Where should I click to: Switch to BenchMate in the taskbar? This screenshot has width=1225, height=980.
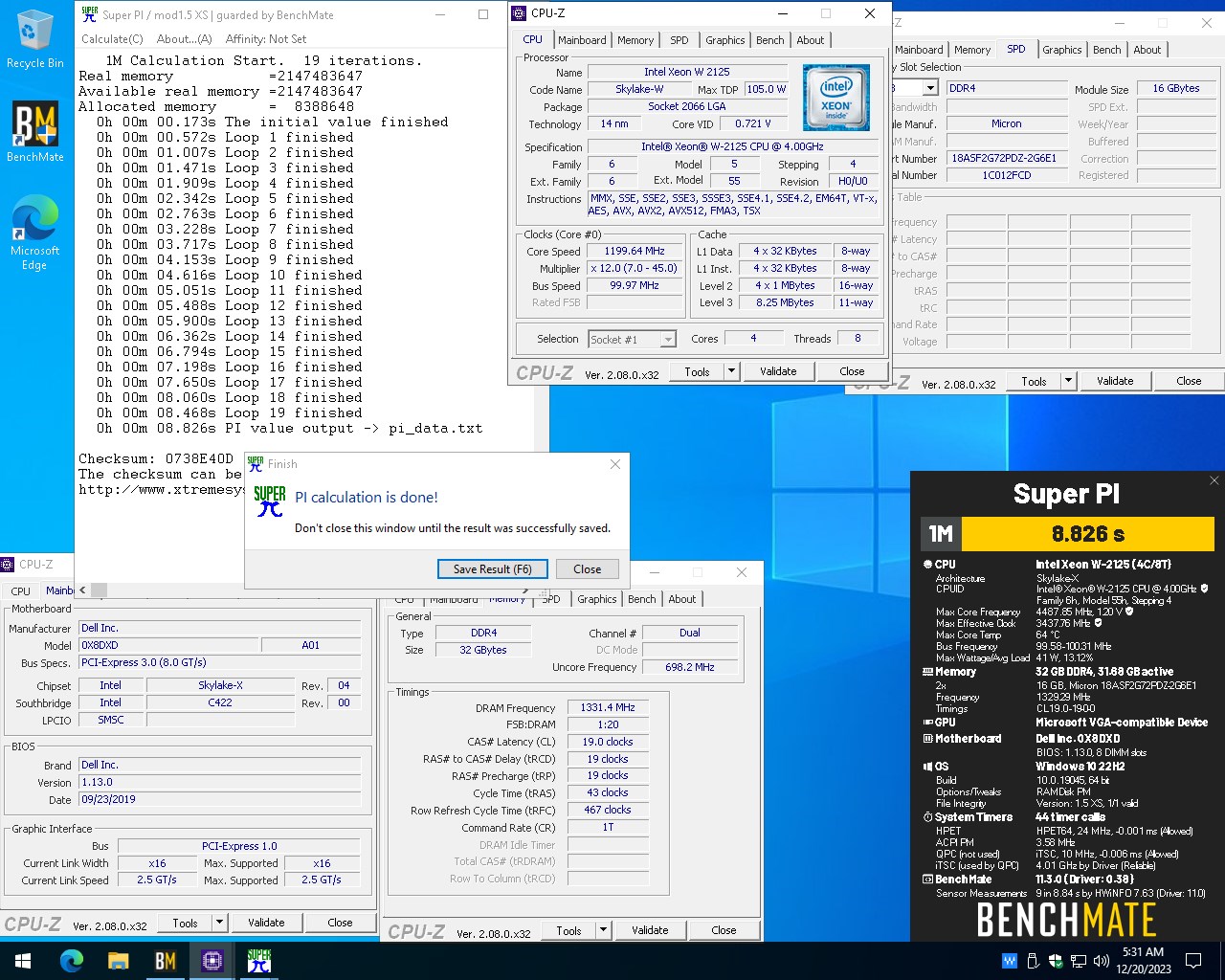(x=166, y=960)
